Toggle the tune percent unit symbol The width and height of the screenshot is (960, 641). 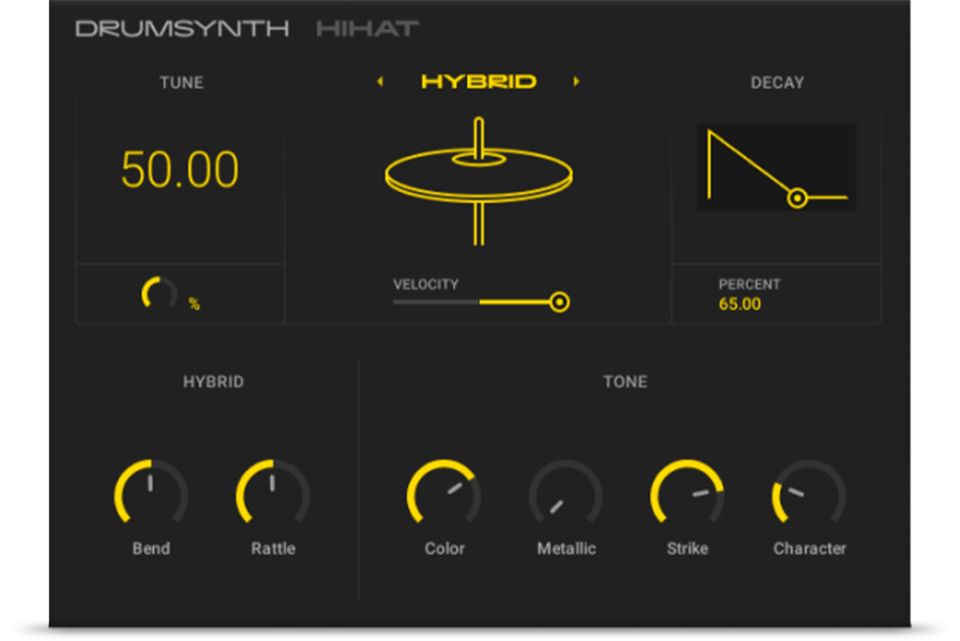pos(194,304)
